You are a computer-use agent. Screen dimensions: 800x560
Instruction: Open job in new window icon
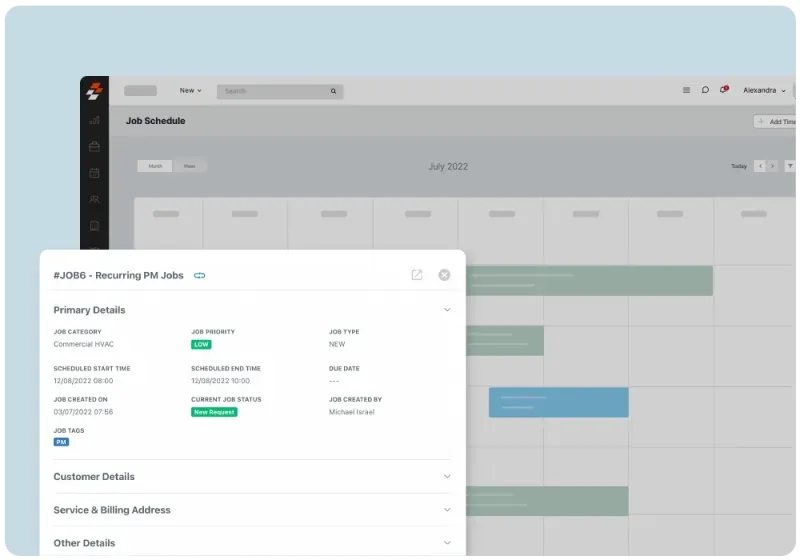click(x=417, y=275)
